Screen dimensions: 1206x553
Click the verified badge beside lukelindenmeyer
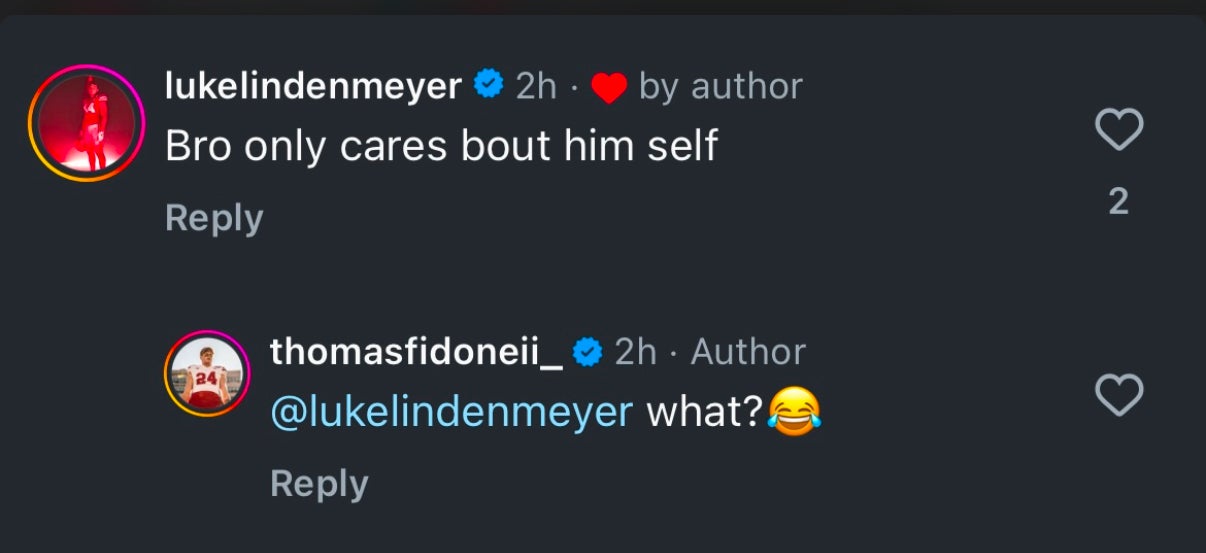click(x=488, y=86)
